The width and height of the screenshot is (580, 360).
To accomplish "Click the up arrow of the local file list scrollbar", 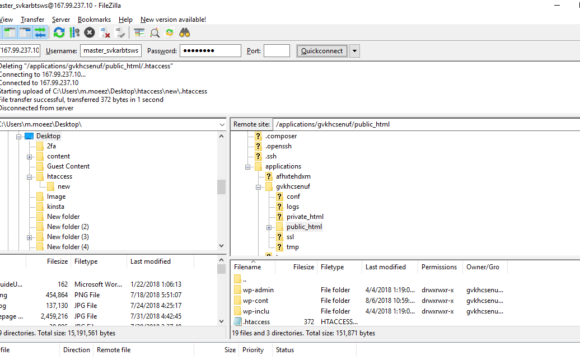I will [x=221, y=260].
